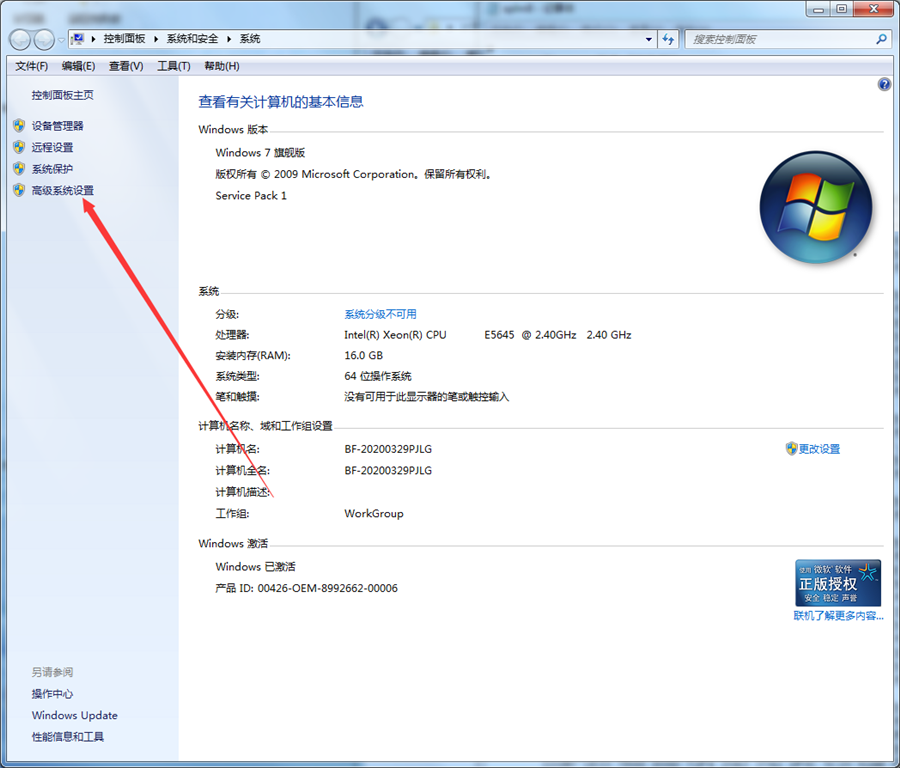Maximize the System window
This screenshot has height=768, width=900.
pyautogui.click(x=841, y=9)
